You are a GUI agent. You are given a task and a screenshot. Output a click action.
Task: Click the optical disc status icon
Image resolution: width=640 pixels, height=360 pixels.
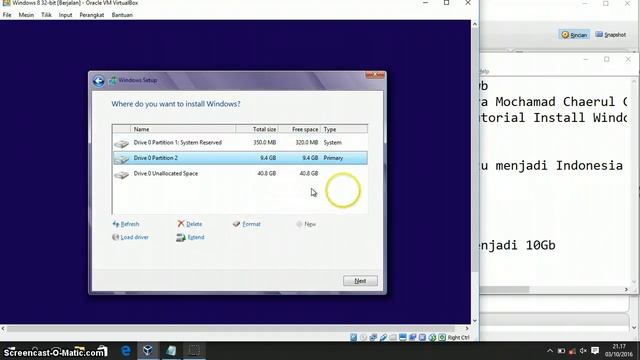tap(363, 338)
